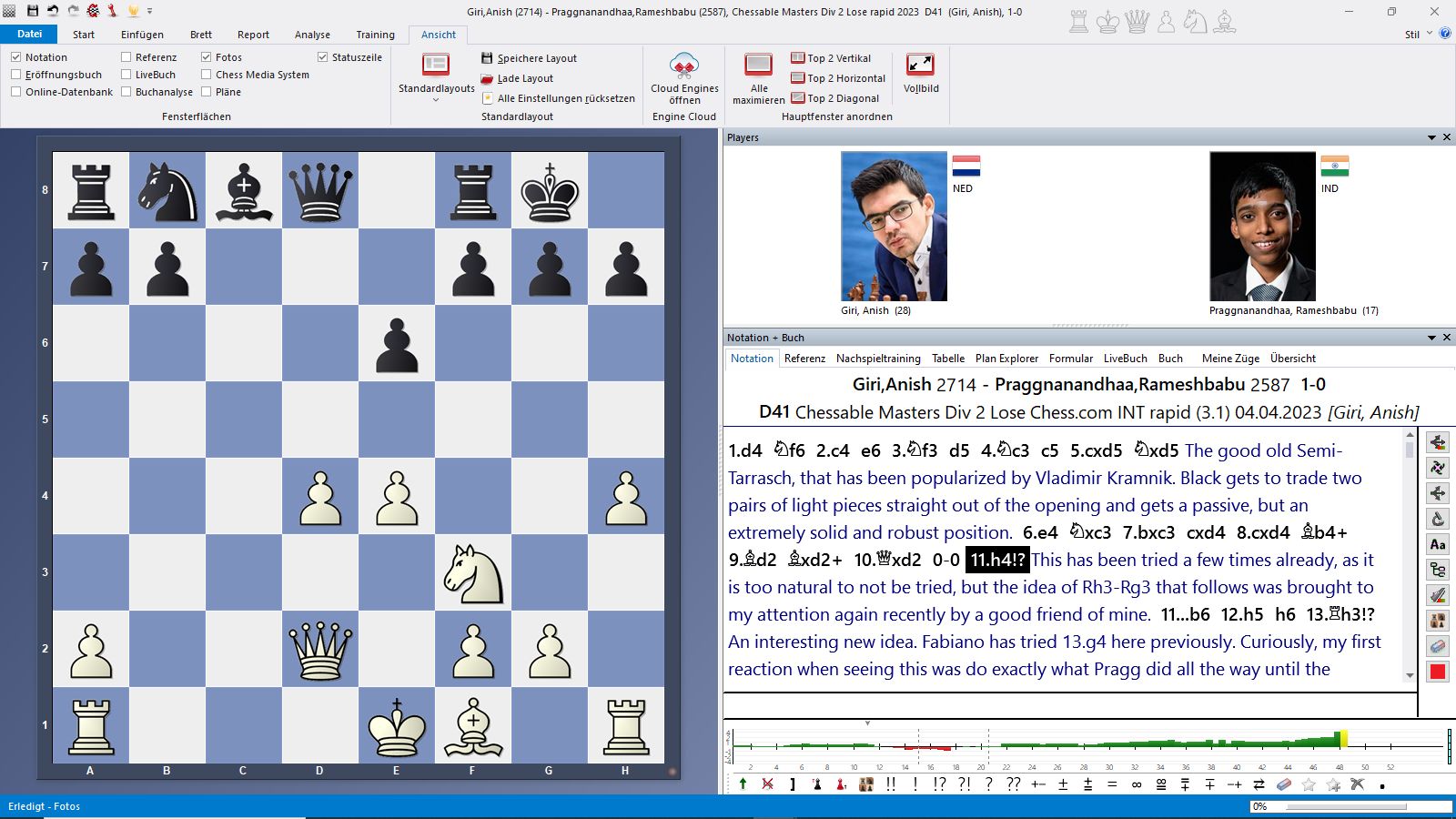Switch to the Plan Explorer tab

click(1006, 359)
